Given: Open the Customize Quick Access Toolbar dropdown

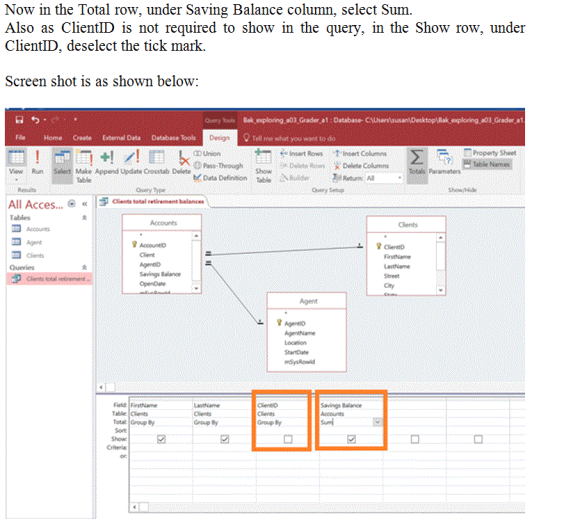Looking at the screenshot, I should pyautogui.click(x=75, y=119).
